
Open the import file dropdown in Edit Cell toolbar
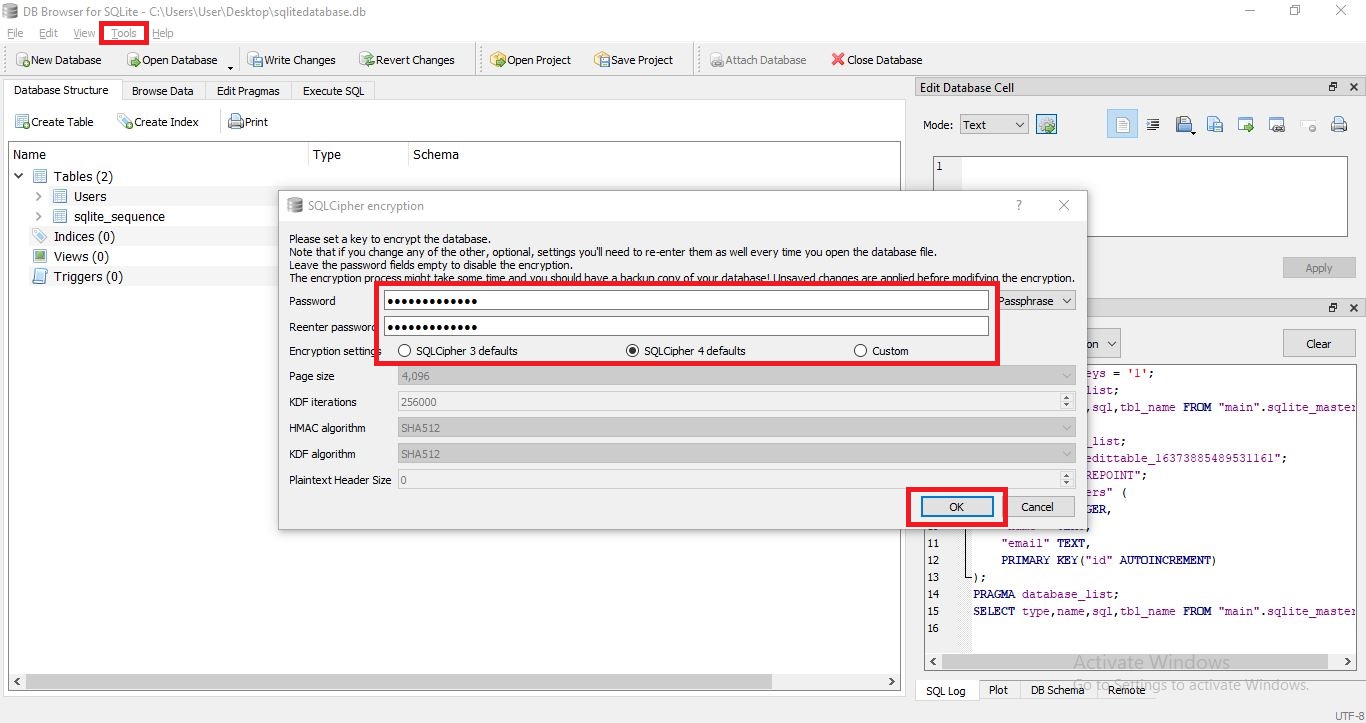1185,125
